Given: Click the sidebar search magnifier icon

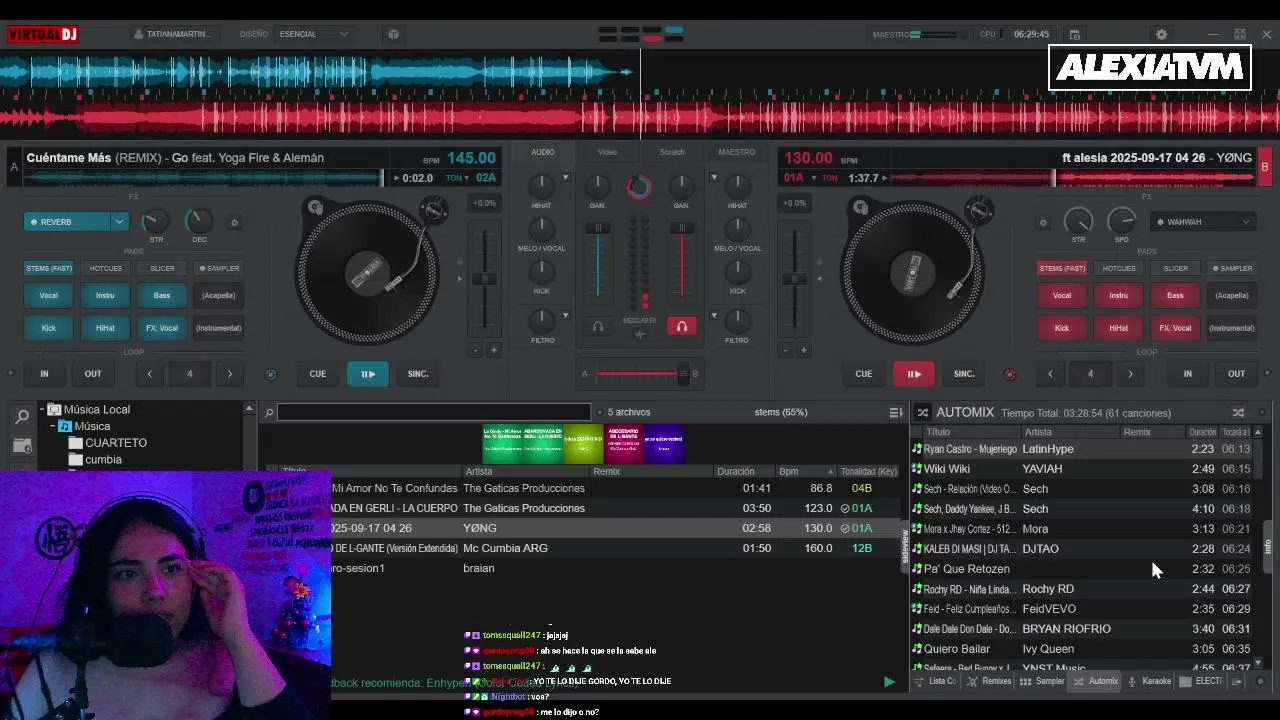Looking at the screenshot, I should [x=22, y=417].
